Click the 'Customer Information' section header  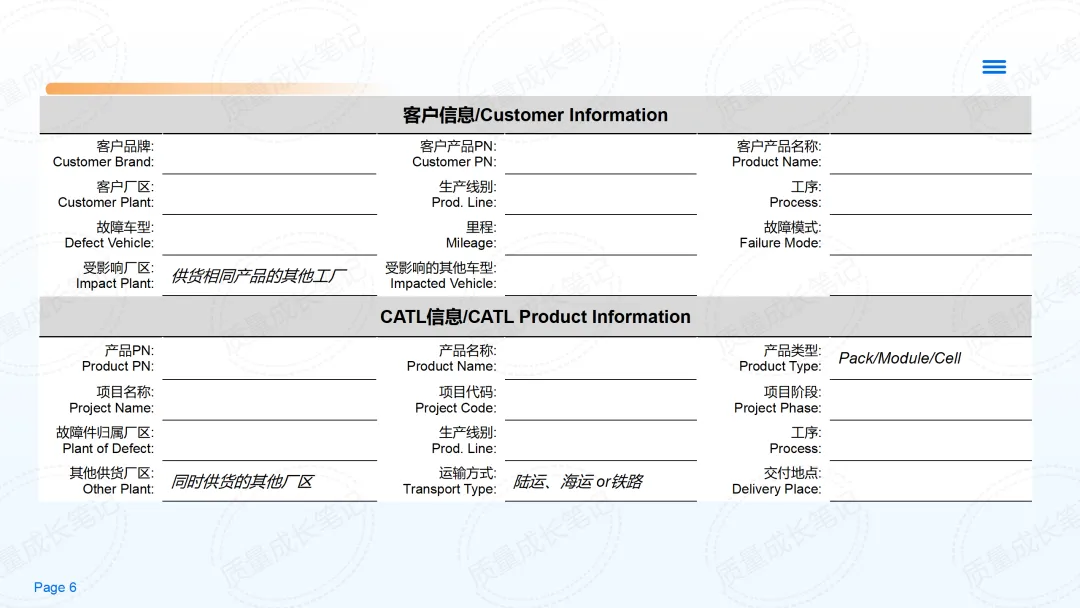point(535,115)
